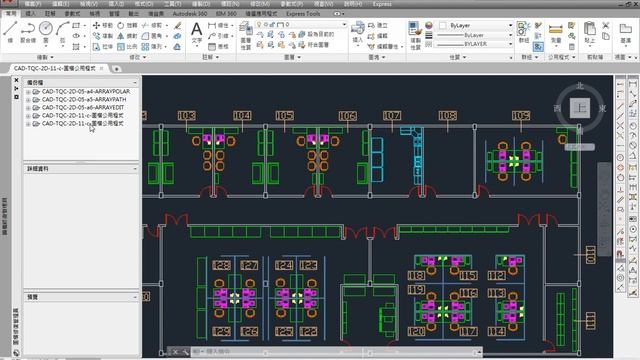The image size is (640, 360).
Task: Select the Polyline (聚合線) tool
Action: (28, 31)
